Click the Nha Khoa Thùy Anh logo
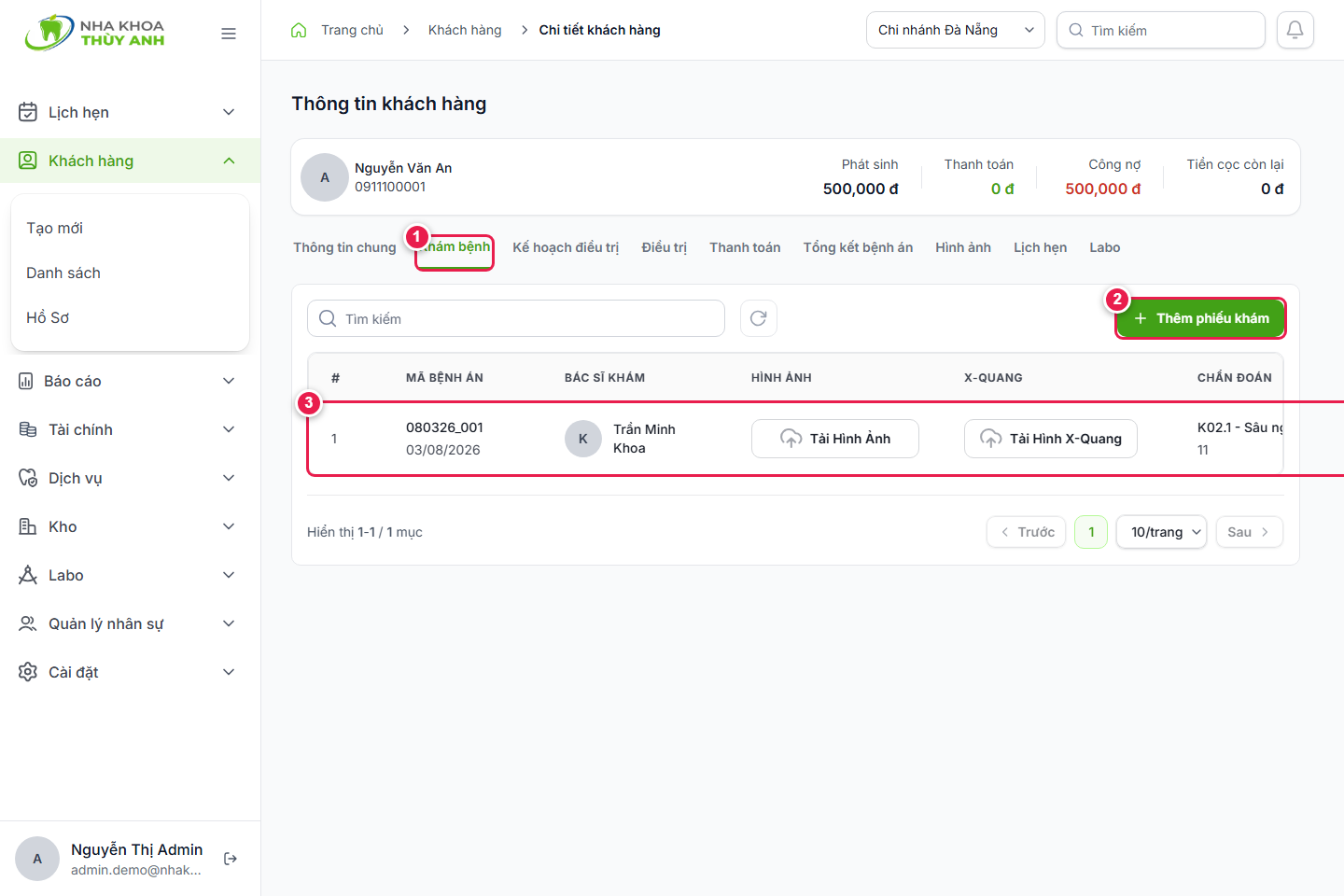This screenshot has width=1344, height=896. pos(95,33)
